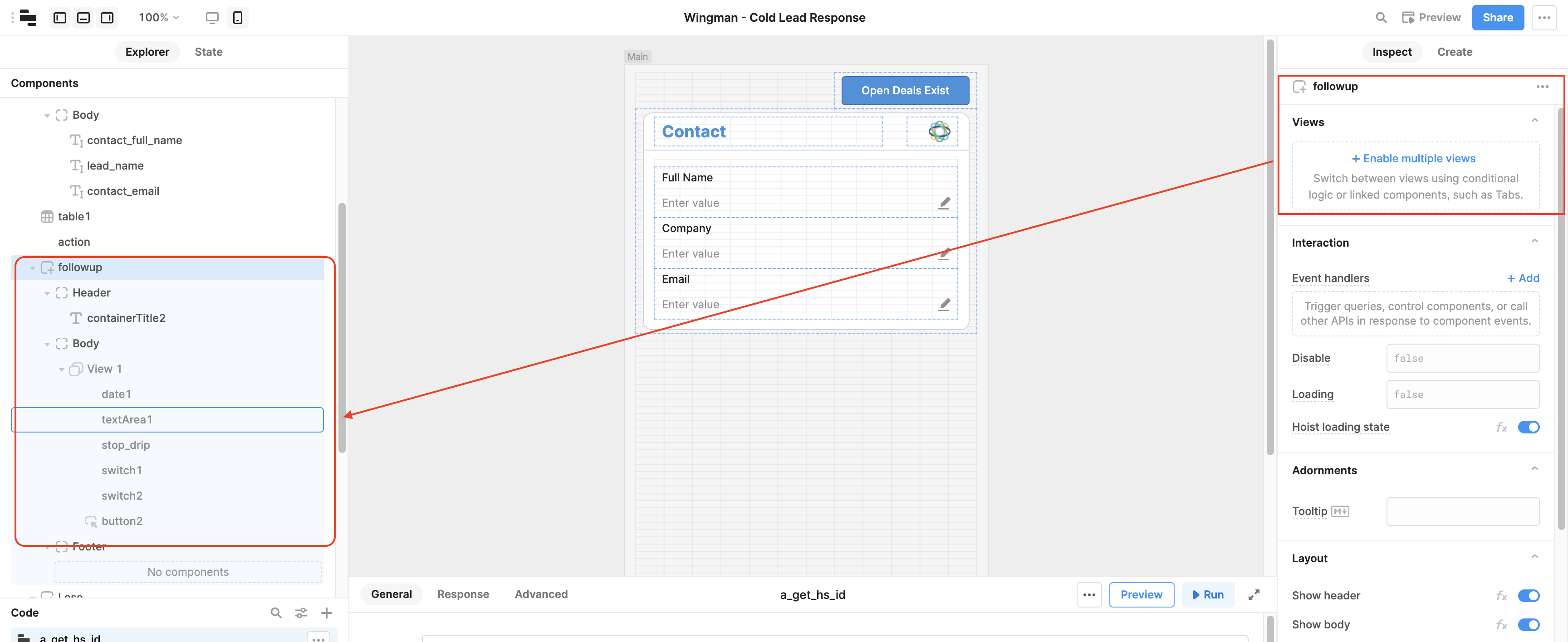
Task: Toggle the right panel layout icon
Action: coord(107,18)
